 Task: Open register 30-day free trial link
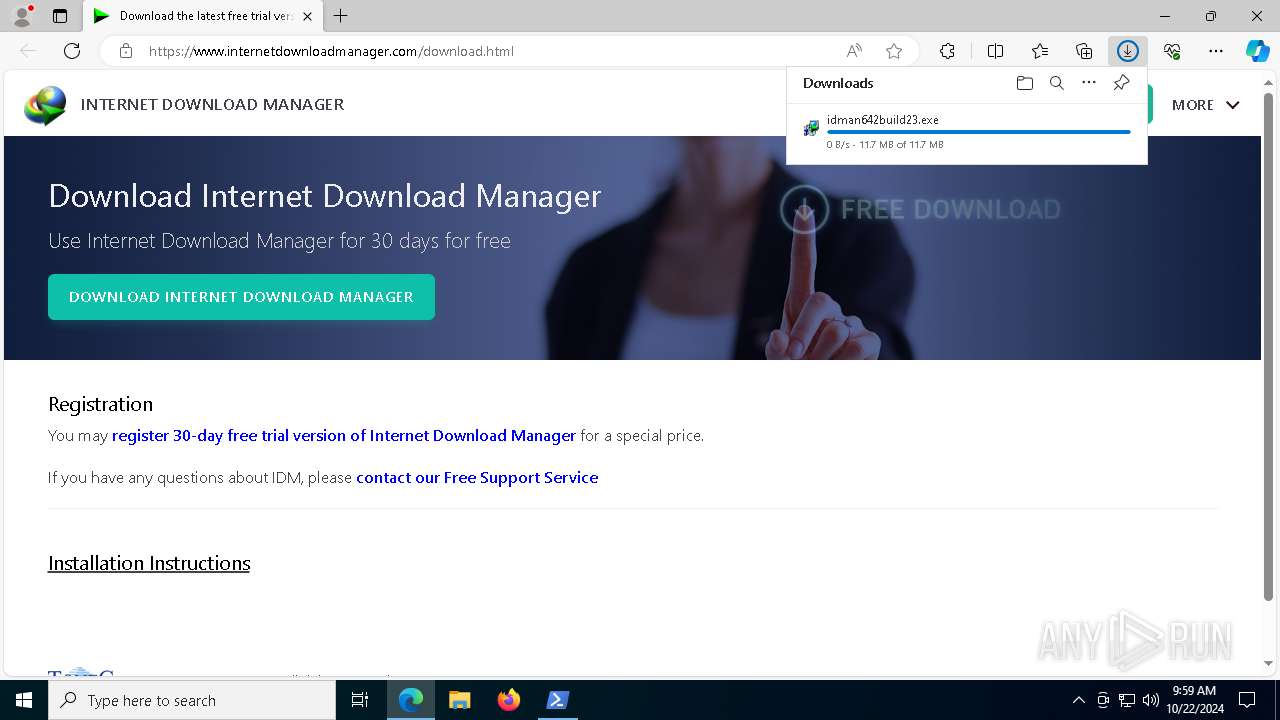pos(344,436)
